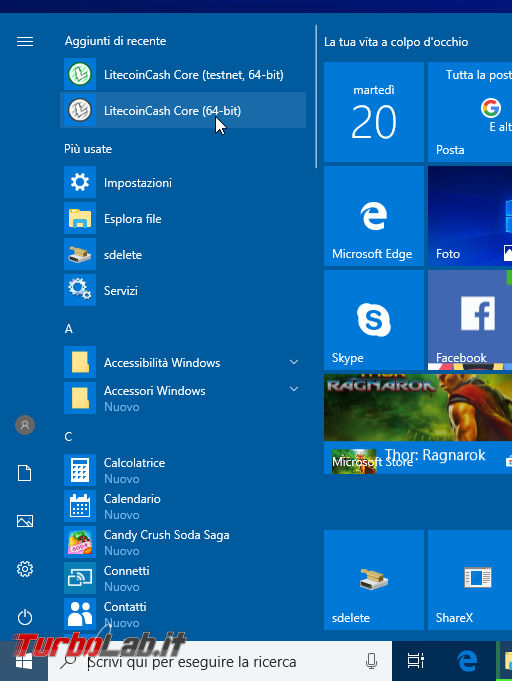
Task: Click the 'Calcolatrice' app name
Action: [x=134, y=463]
